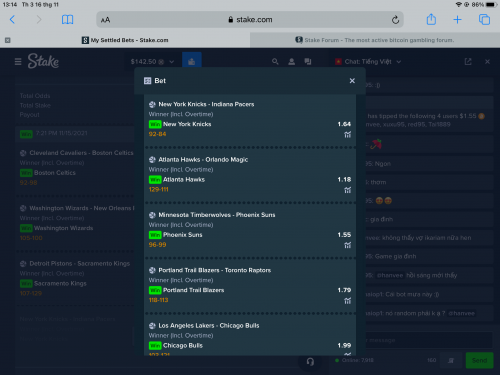
Task: Close the My Settled Bets tab
Action: click(8, 40)
